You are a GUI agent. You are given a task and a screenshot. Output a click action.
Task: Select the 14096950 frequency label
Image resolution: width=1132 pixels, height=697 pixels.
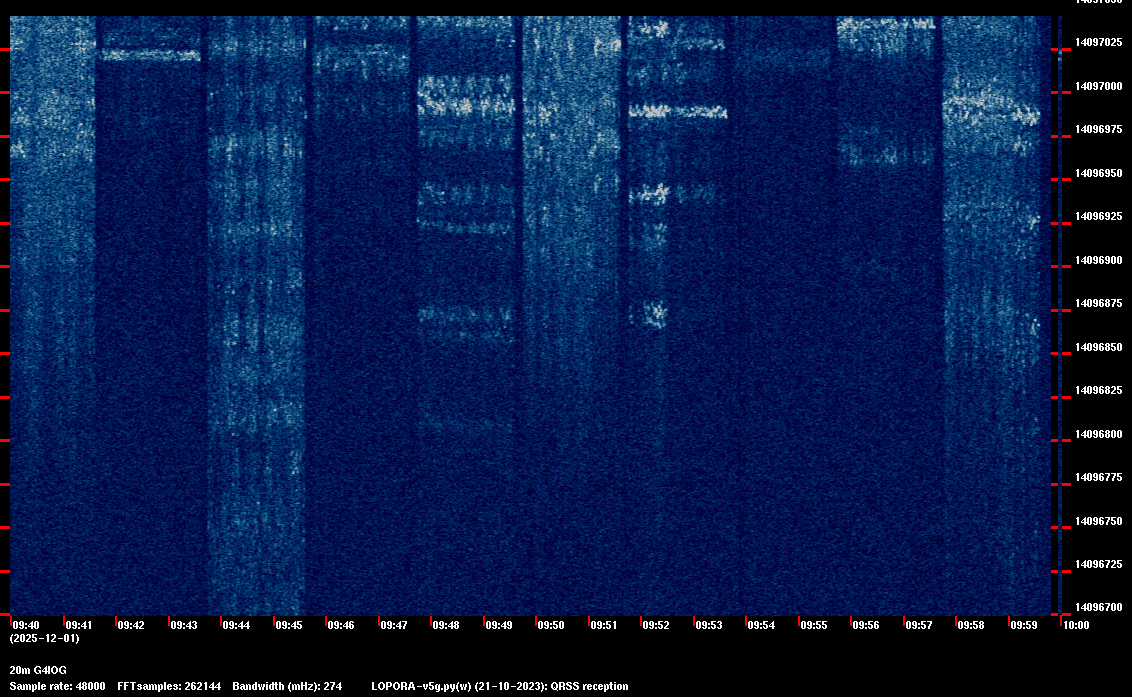[1099, 173]
